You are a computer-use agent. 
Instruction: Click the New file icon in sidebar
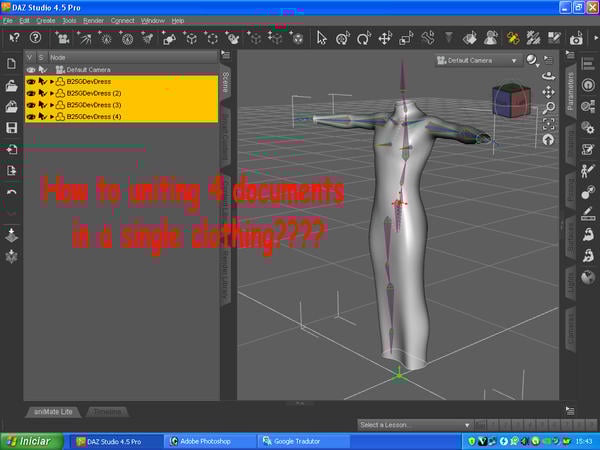click(11, 64)
